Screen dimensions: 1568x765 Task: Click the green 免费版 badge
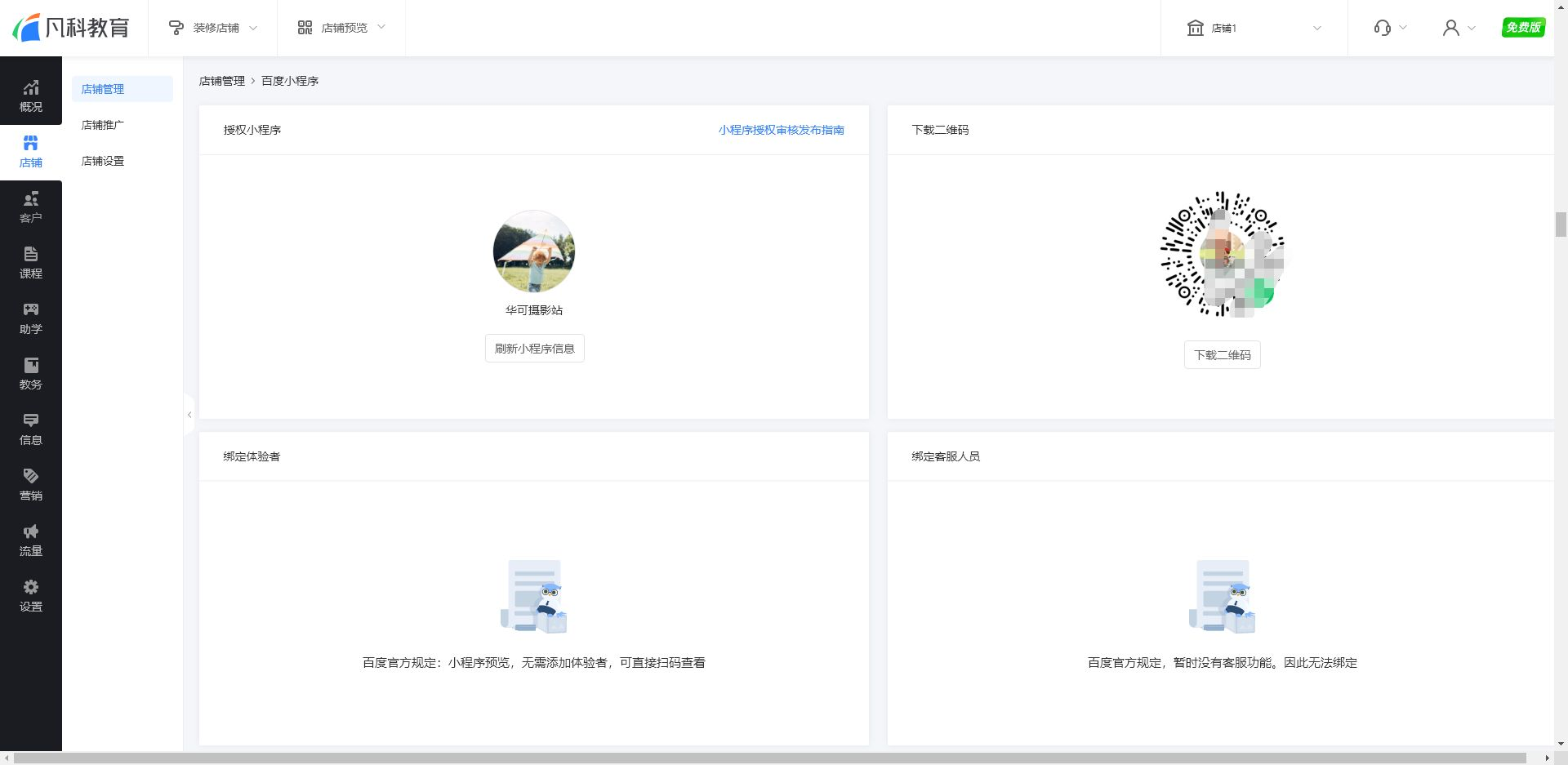[1523, 28]
